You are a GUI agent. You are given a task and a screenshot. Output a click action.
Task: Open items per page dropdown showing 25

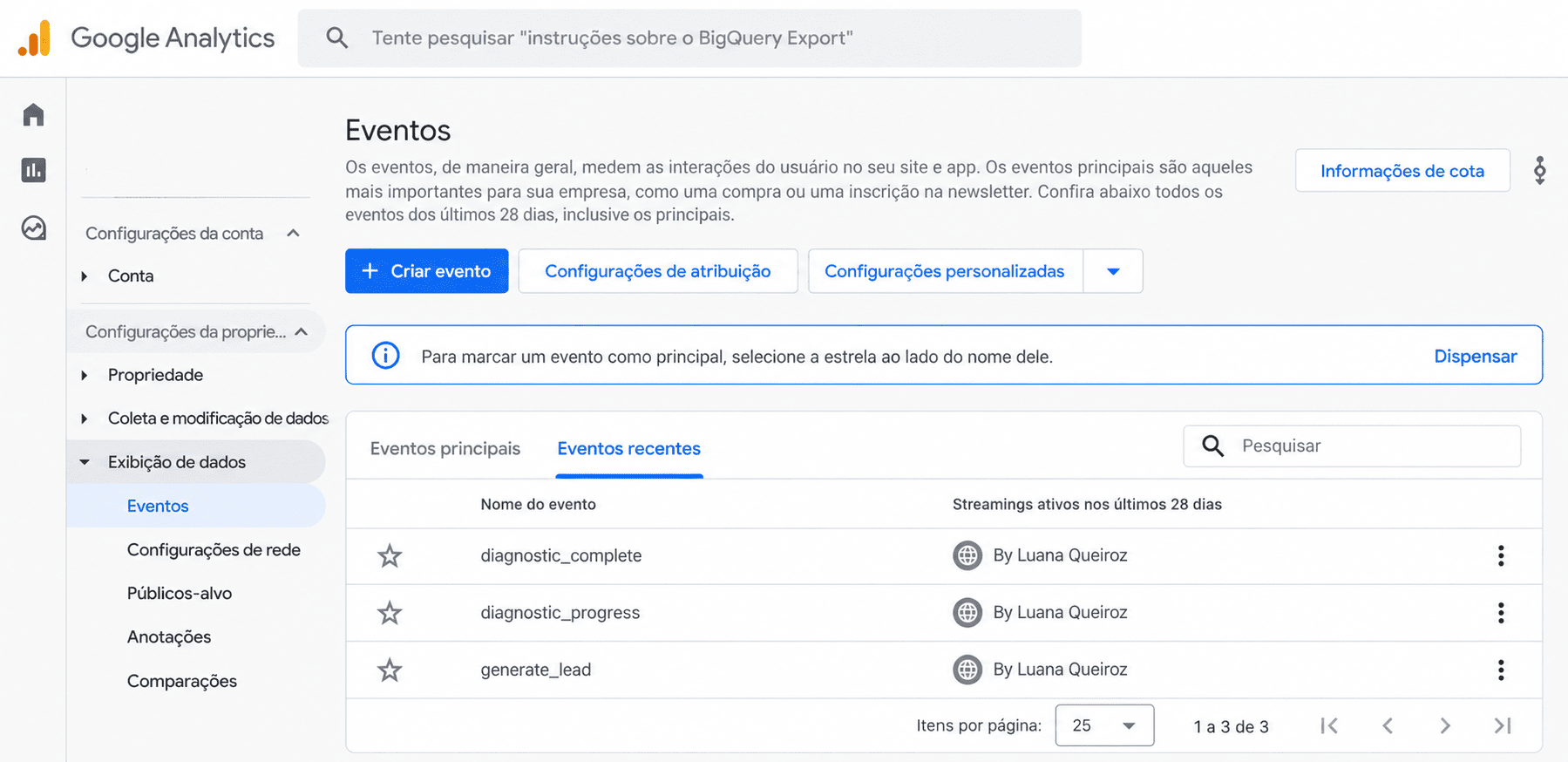pyautogui.click(x=1104, y=725)
